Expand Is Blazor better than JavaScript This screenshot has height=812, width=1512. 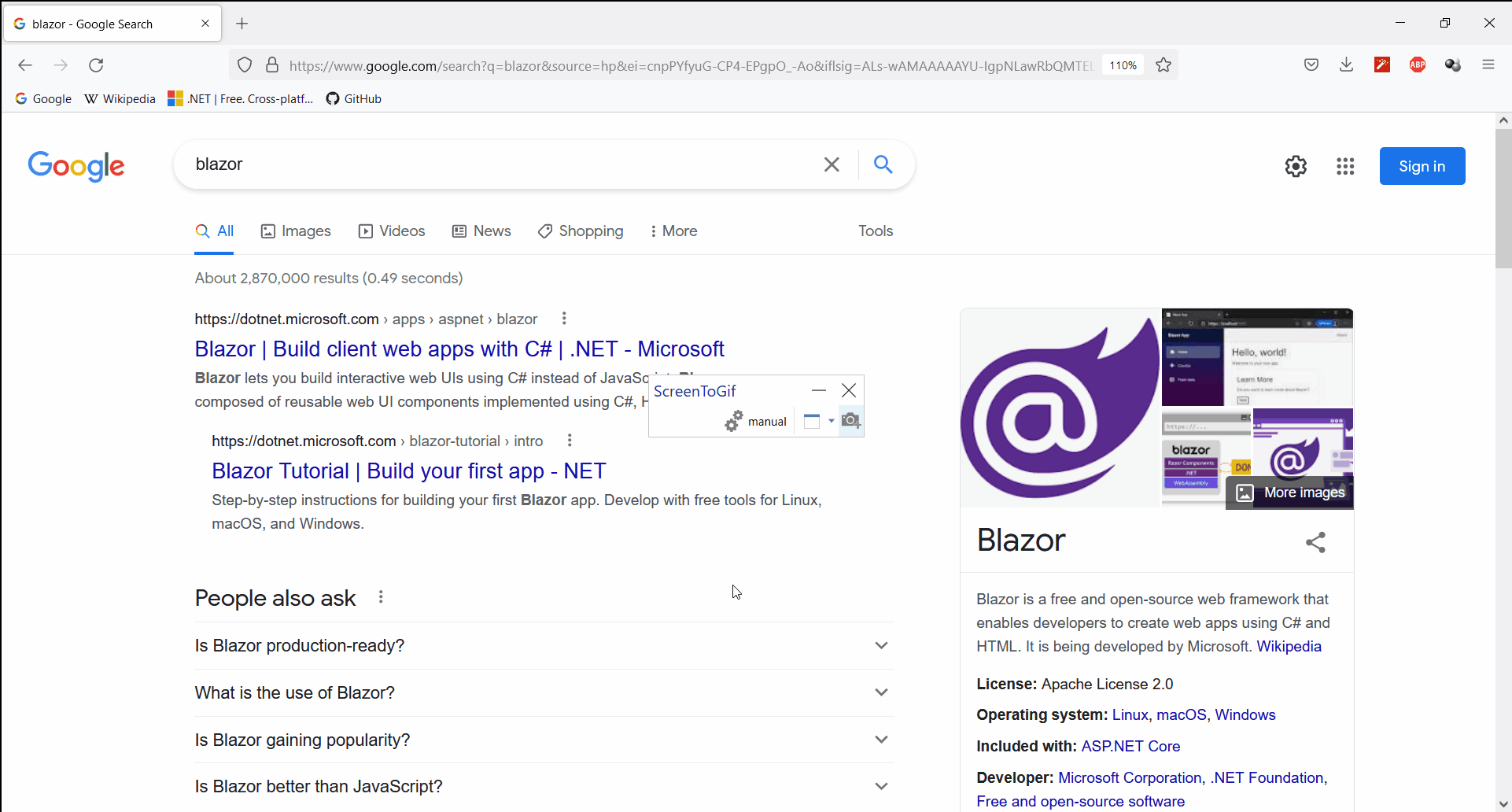point(544,787)
